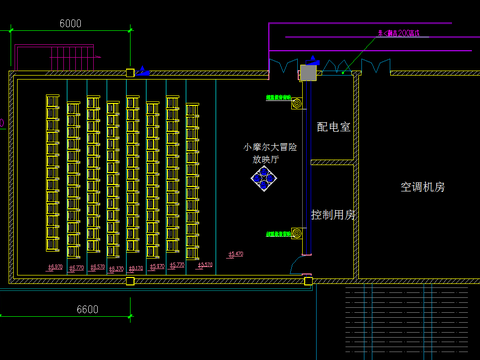
Task: Click the upper green label text near the spiral
Action: pos(279,98)
